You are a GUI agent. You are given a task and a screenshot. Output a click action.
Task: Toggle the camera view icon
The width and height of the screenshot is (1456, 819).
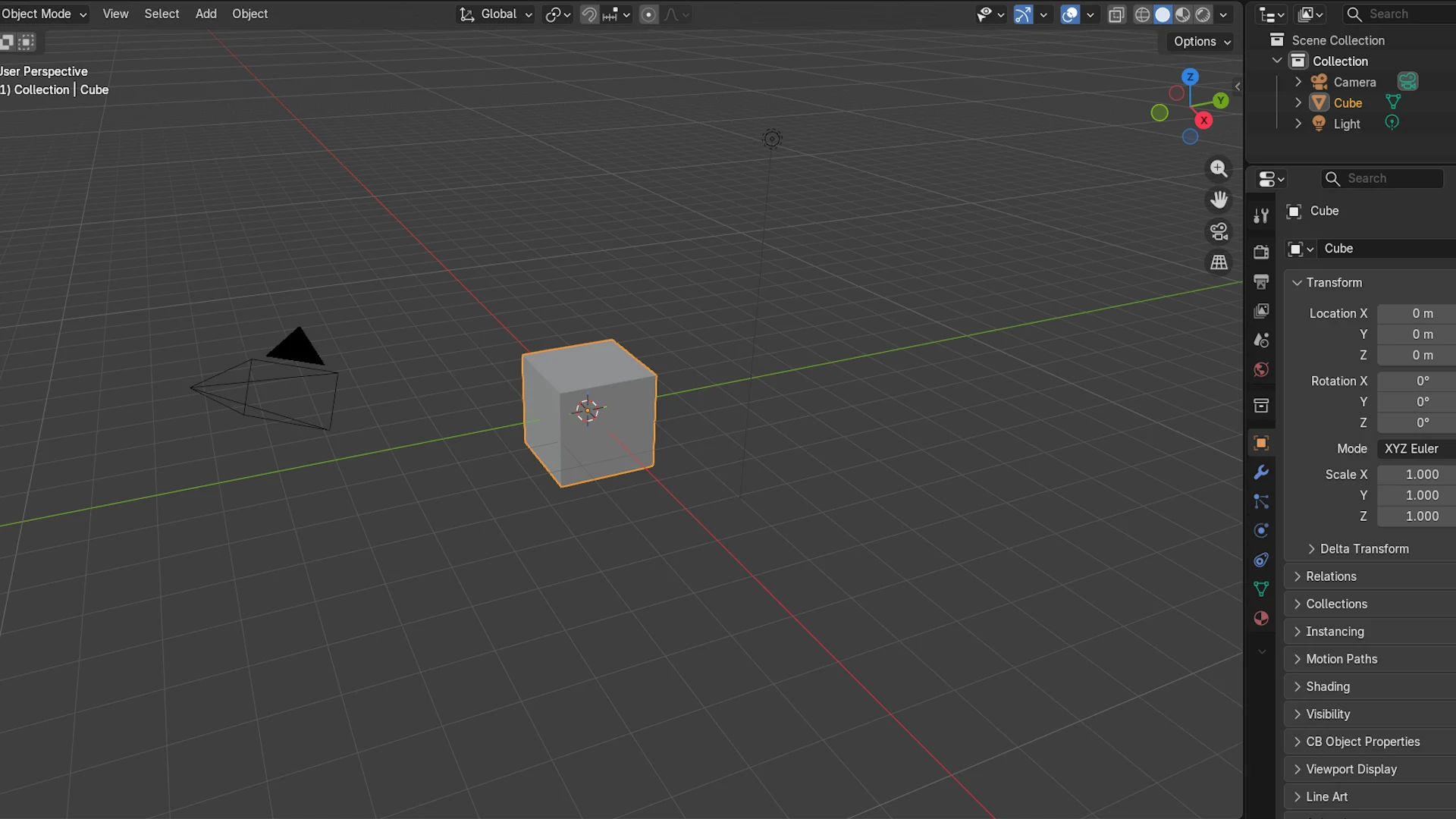[1219, 231]
